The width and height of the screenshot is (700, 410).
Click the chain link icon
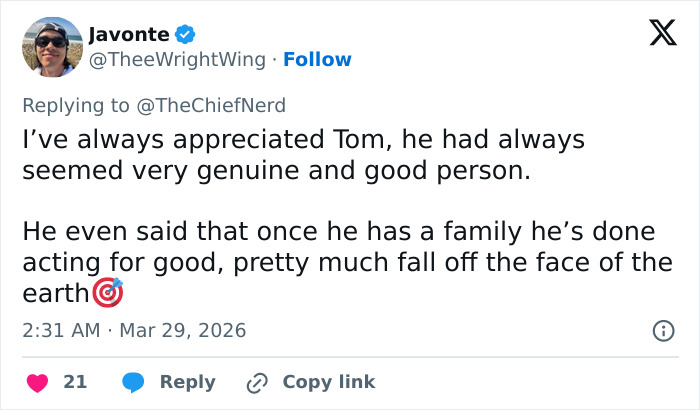pyautogui.click(x=258, y=382)
